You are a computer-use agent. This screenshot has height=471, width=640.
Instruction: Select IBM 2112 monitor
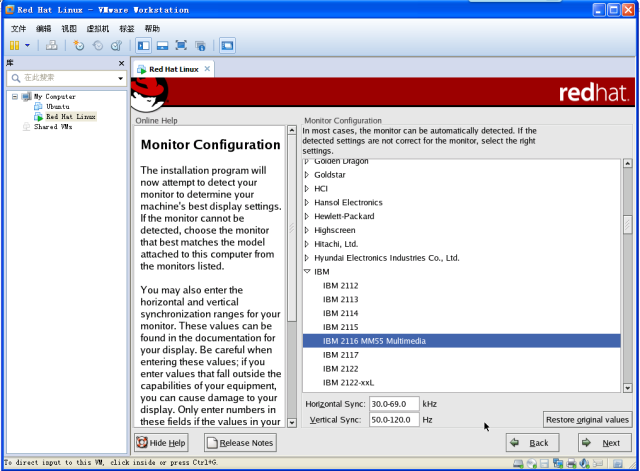pos(461,286)
